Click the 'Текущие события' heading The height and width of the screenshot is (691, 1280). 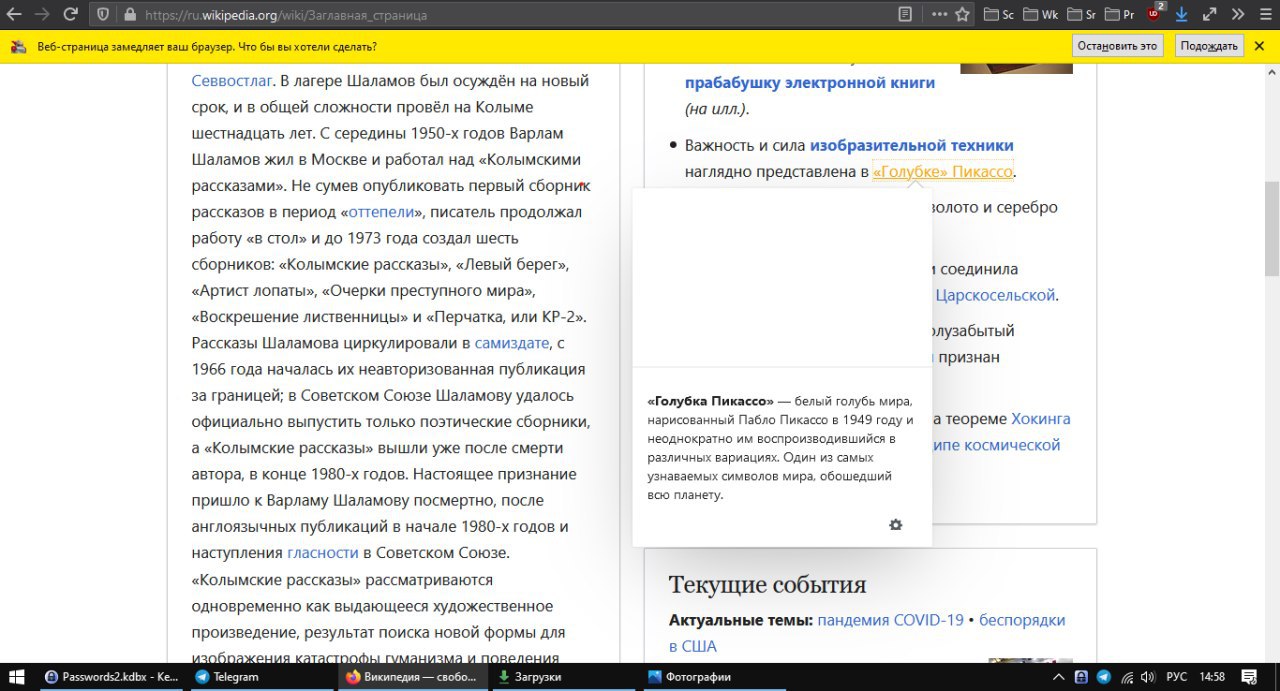(x=767, y=585)
